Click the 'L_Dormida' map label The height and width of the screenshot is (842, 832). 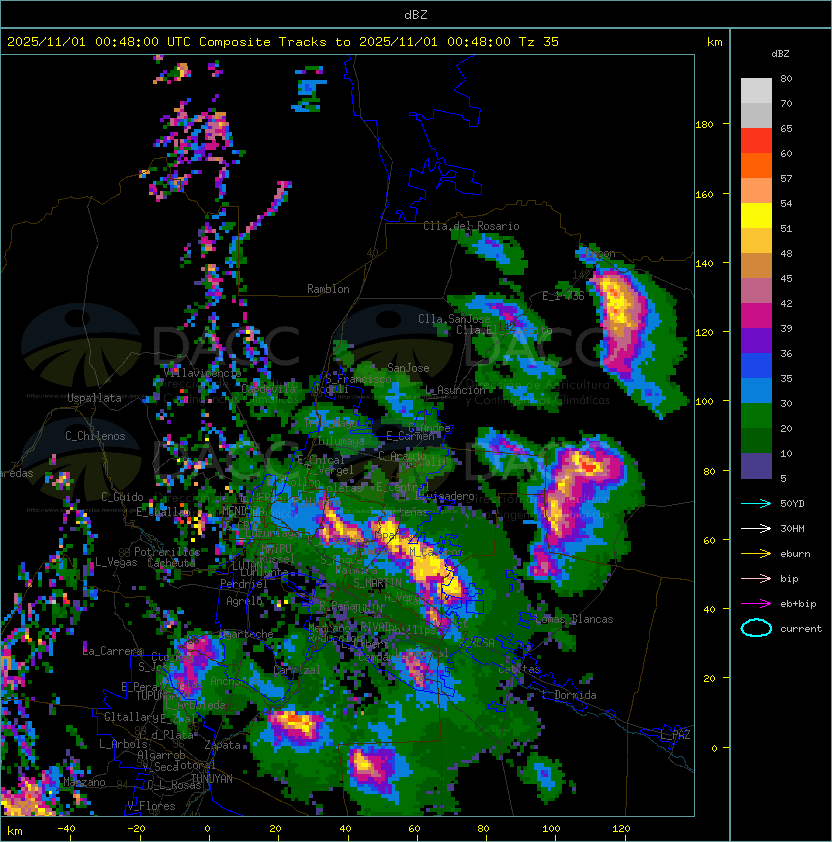pos(569,694)
